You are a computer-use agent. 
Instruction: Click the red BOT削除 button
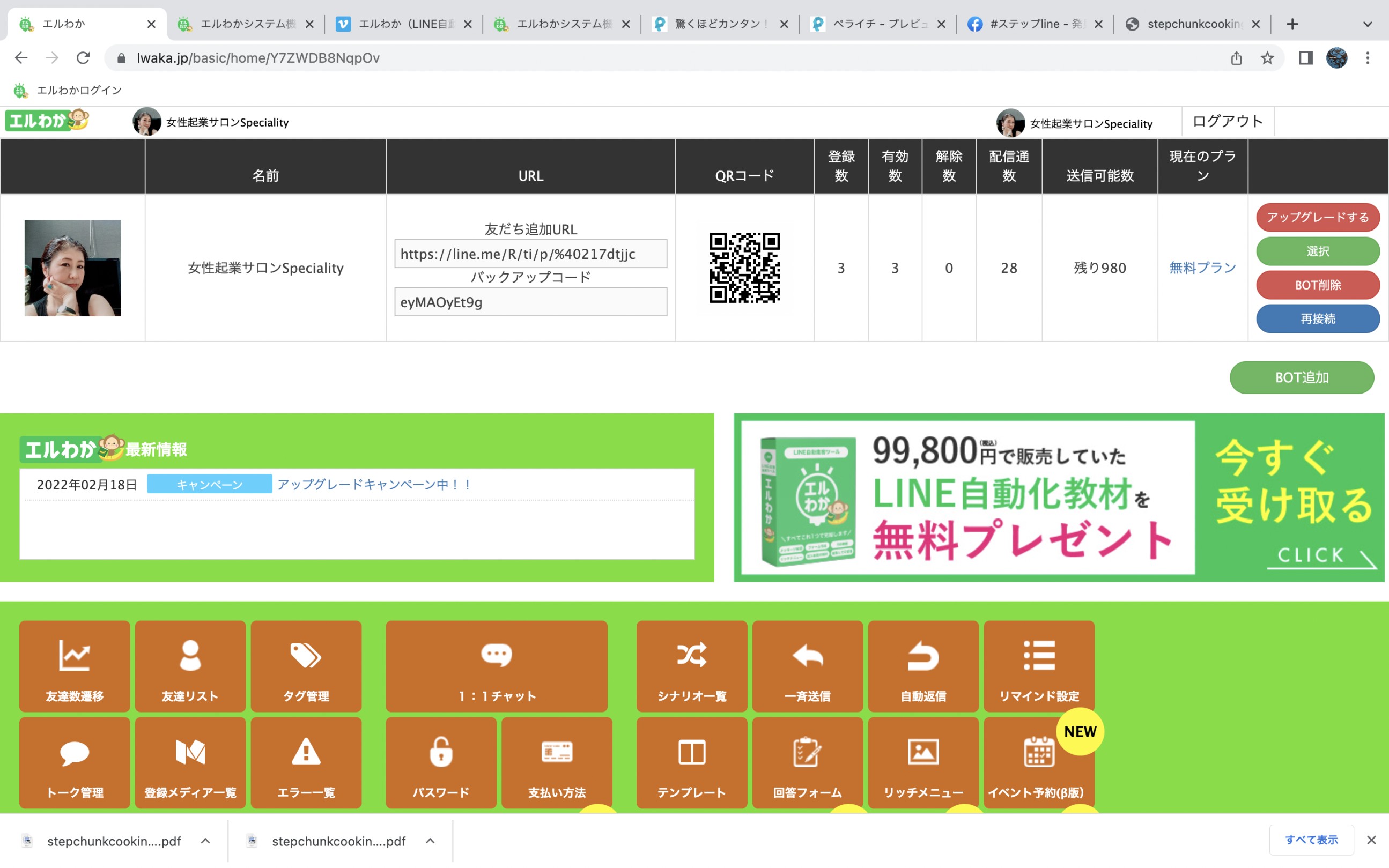[x=1318, y=285]
